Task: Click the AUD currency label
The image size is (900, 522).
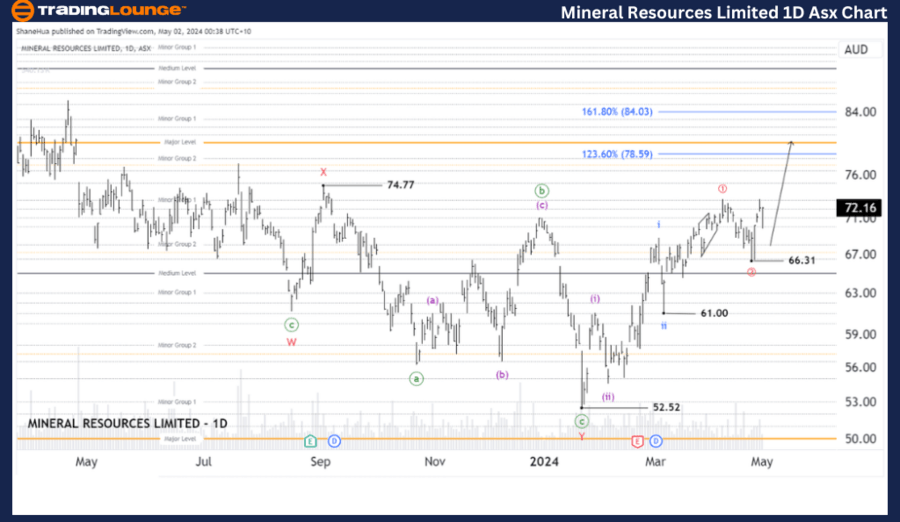Action: point(856,49)
